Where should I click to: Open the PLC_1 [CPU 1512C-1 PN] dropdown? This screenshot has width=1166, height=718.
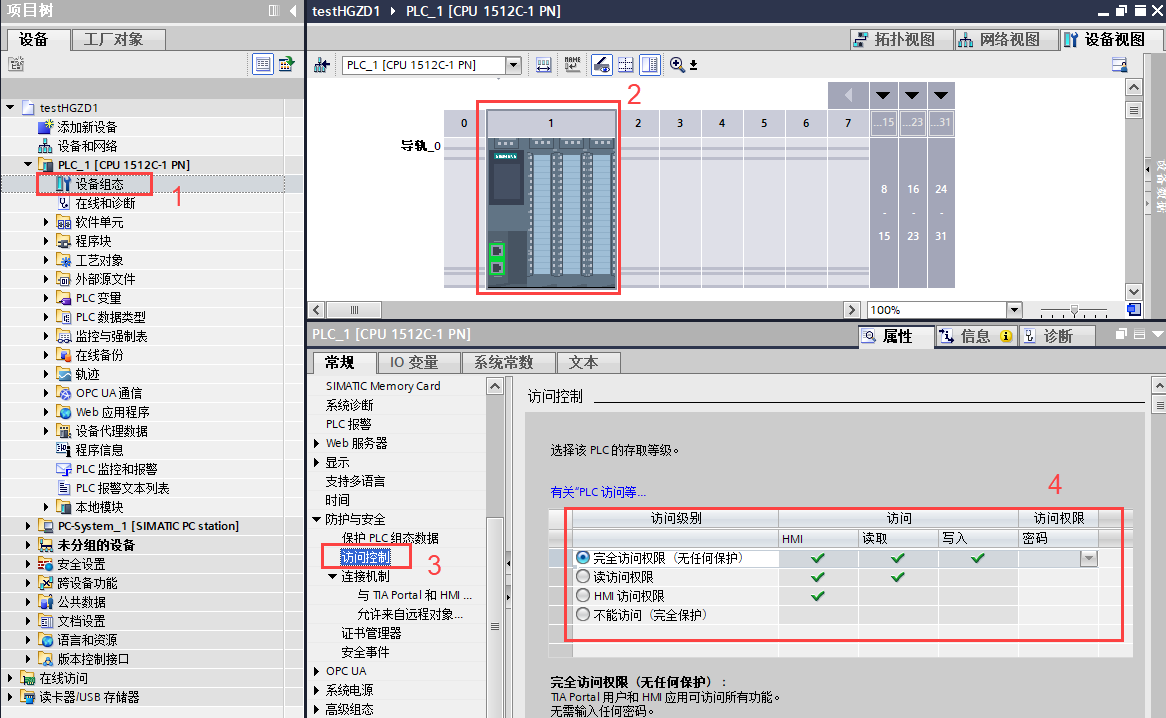(x=513, y=63)
